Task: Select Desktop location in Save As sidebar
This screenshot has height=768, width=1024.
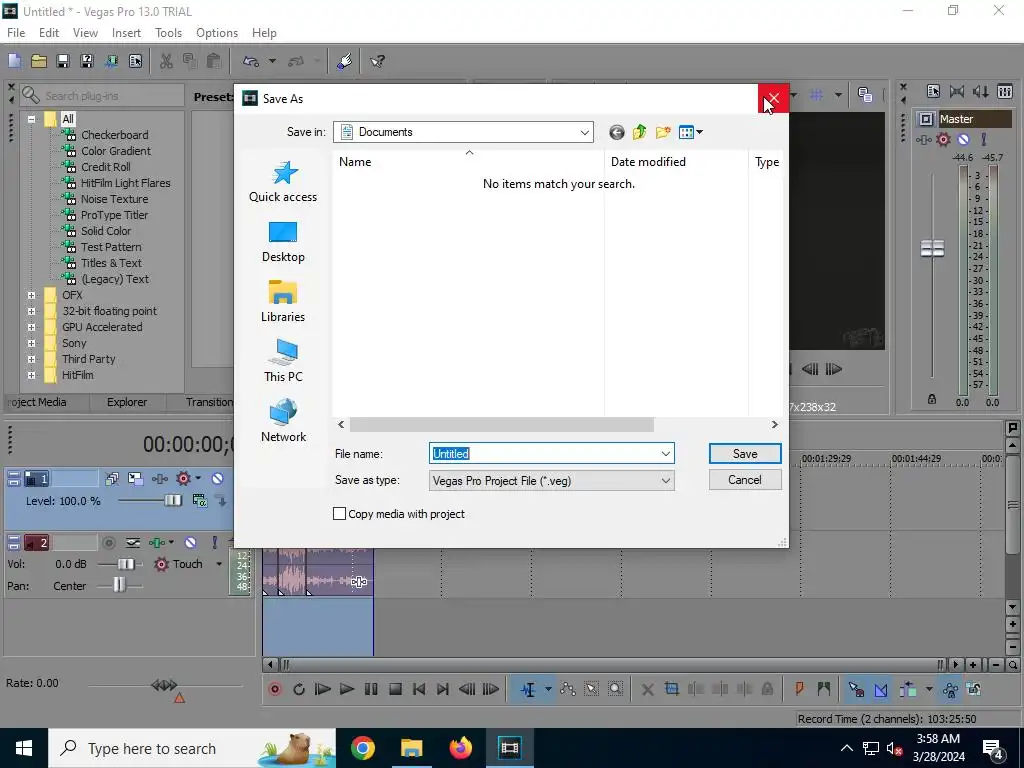Action: [283, 242]
